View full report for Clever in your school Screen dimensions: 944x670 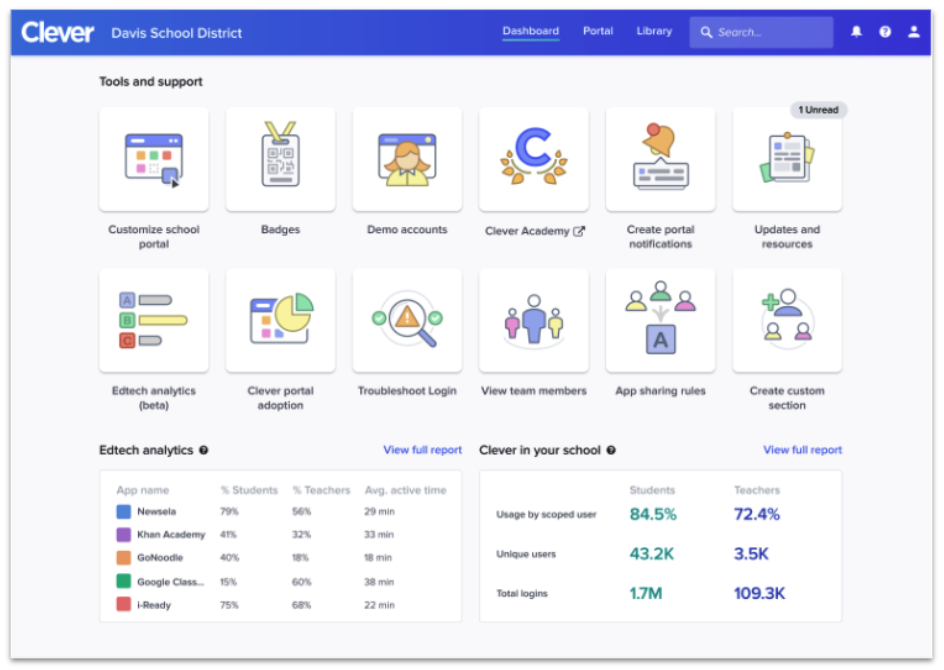[802, 450]
